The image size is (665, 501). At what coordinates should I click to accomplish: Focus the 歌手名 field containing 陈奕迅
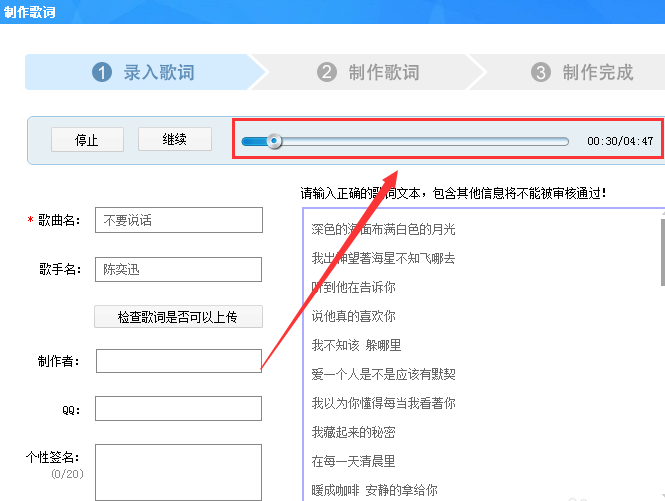click(x=179, y=269)
